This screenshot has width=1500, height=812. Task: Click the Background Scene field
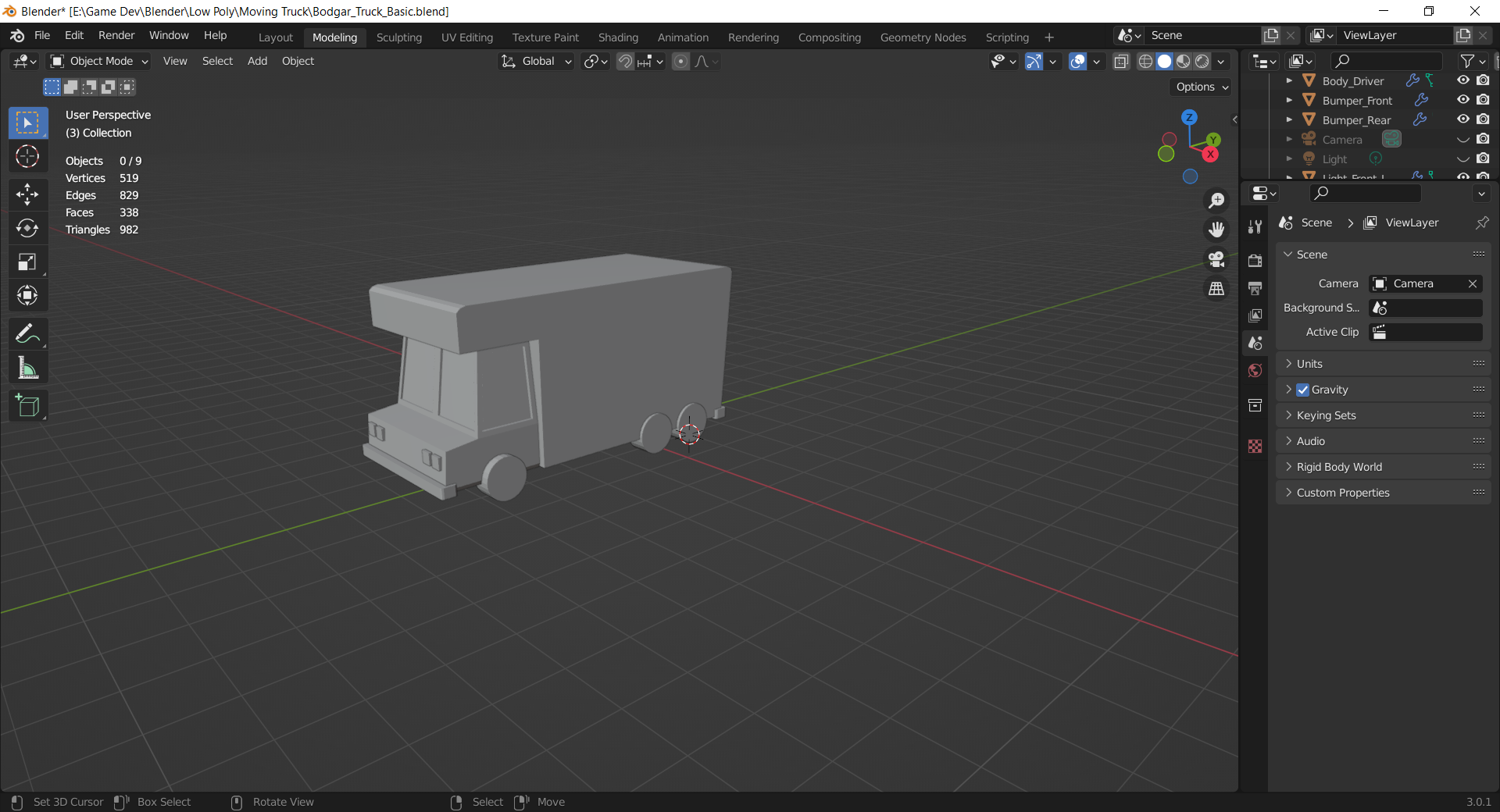click(x=1426, y=308)
